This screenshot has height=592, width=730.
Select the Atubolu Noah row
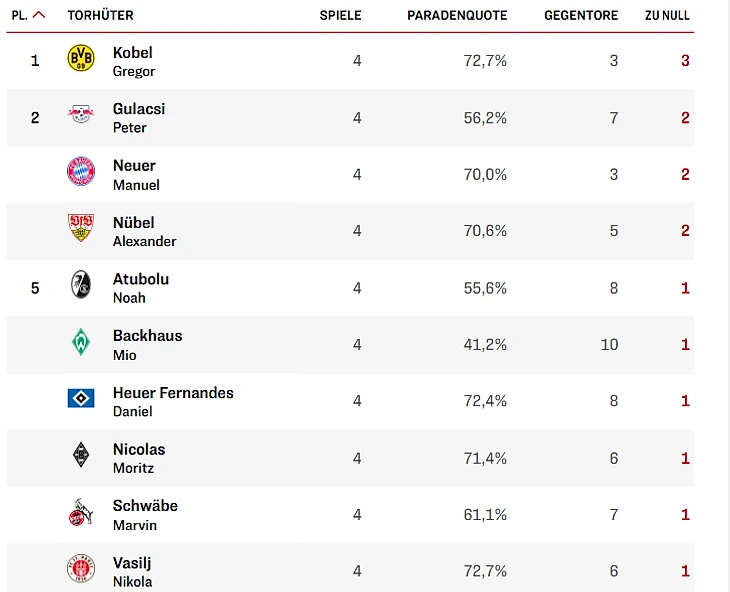tap(350, 288)
